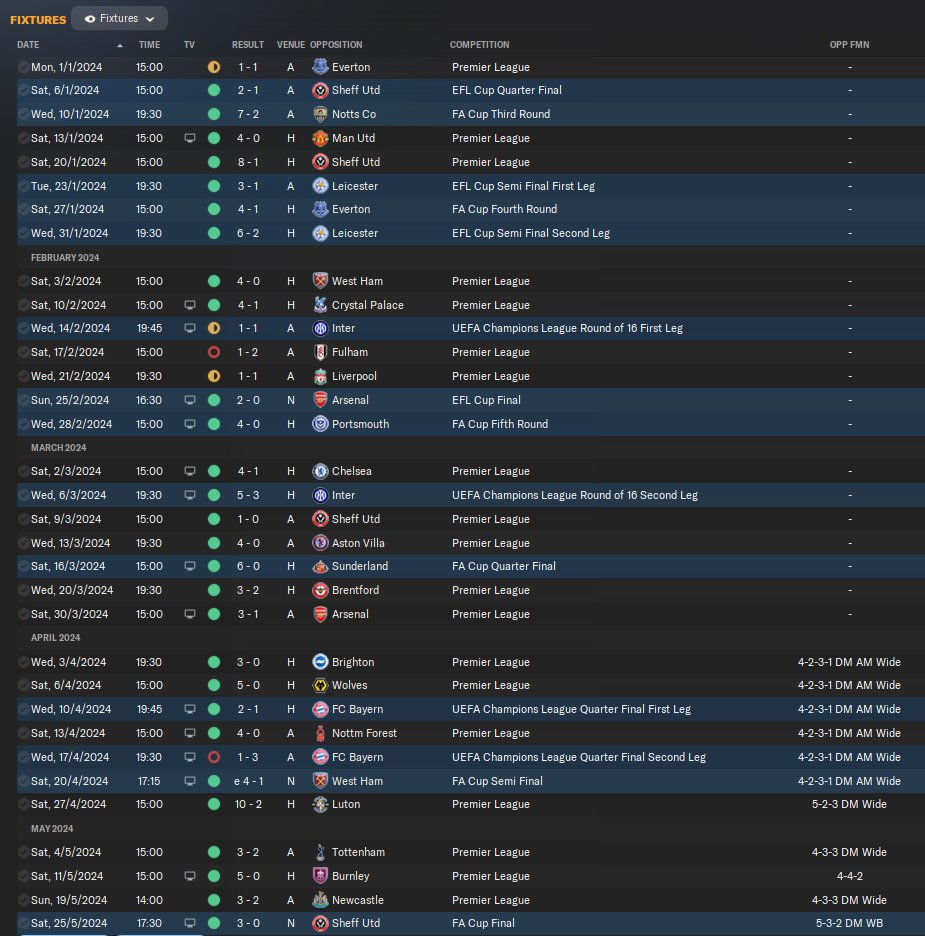
Task: Click the TV icon on EFL Cup Final row
Action: tap(190, 400)
